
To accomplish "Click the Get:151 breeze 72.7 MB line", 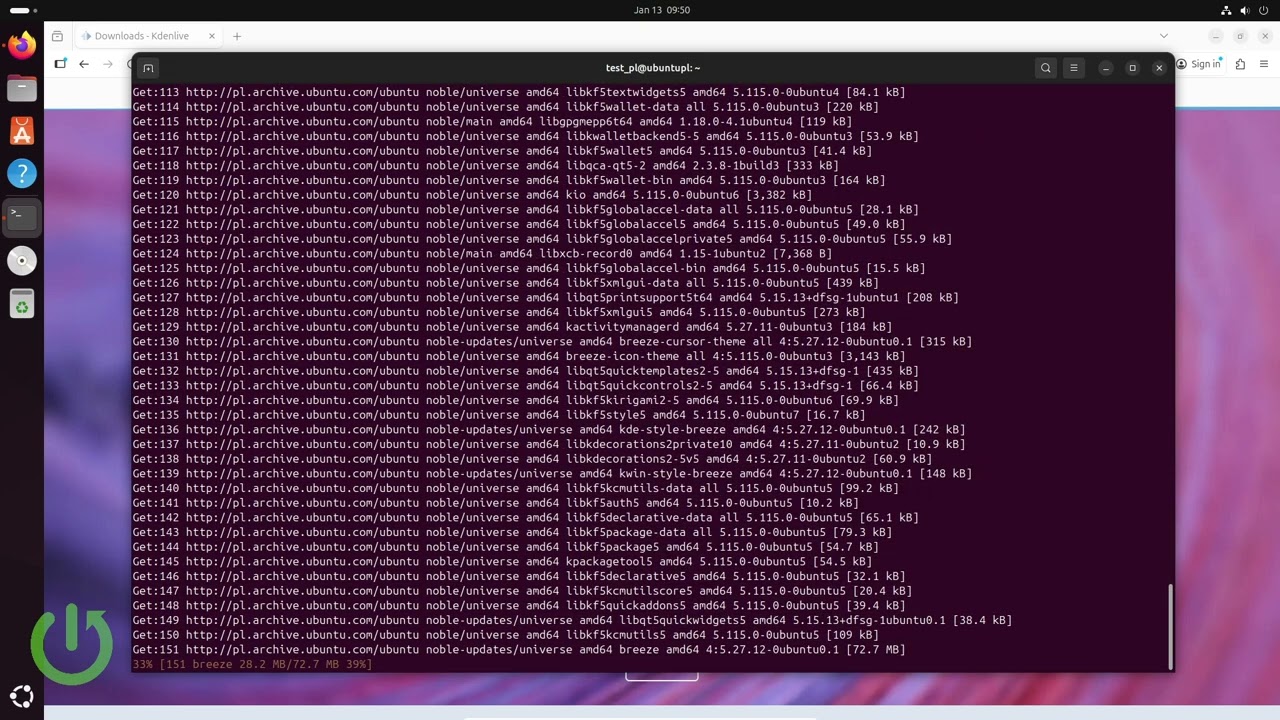I will (519, 650).
